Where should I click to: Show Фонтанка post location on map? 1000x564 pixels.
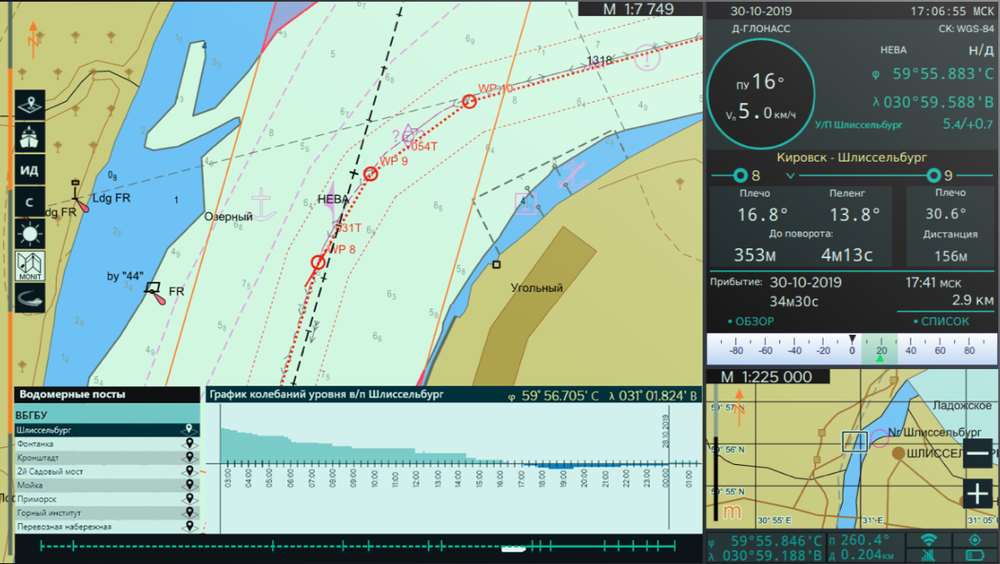pyautogui.click(x=187, y=444)
